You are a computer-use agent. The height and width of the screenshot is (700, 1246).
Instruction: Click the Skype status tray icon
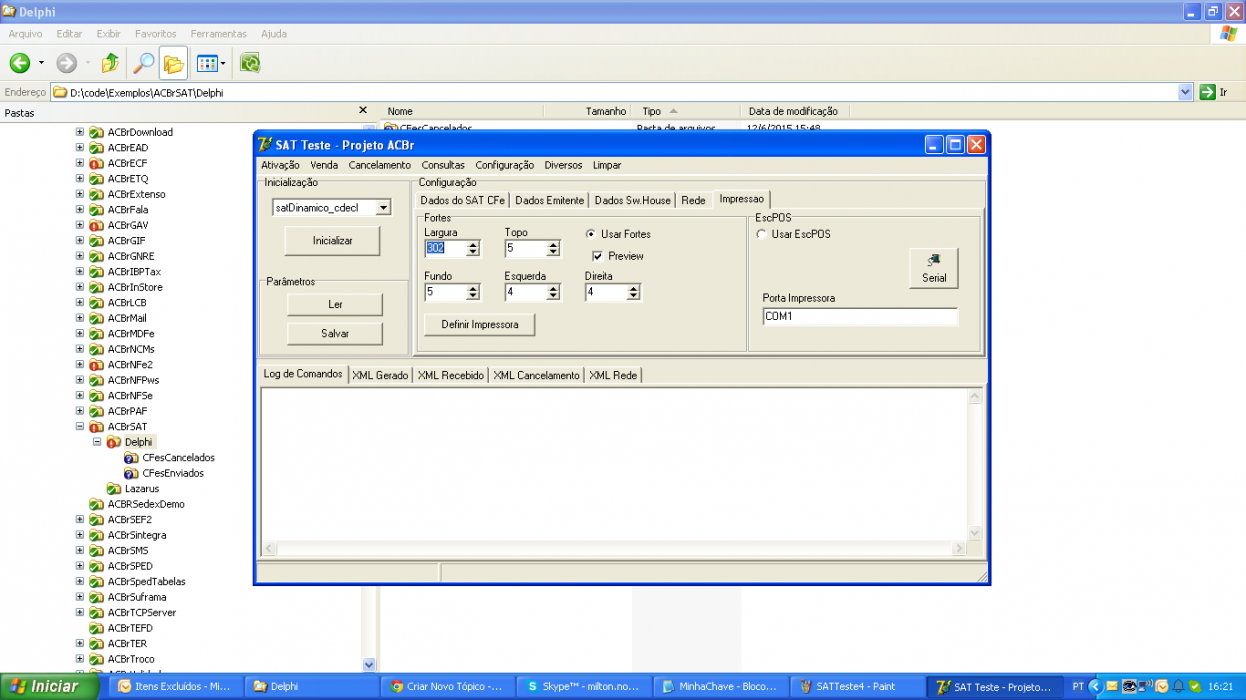tap(1193, 687)
